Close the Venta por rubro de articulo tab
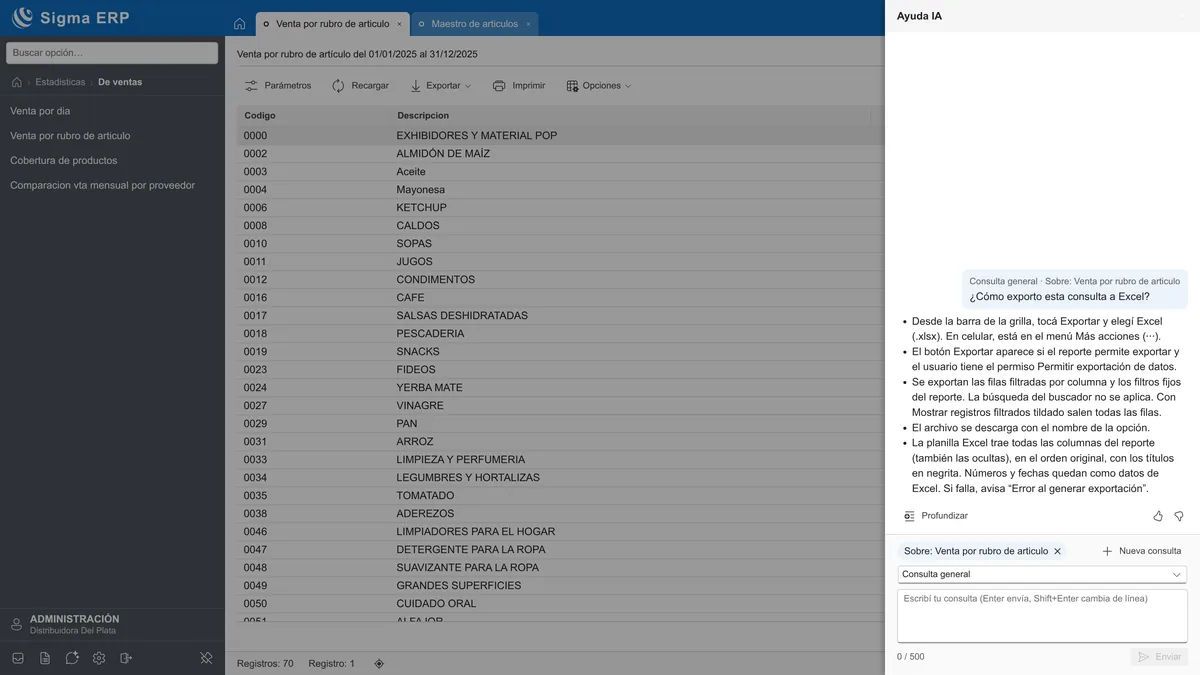Image resolution: width=1200 pixels, height=675 pixels. coord(399,24)
